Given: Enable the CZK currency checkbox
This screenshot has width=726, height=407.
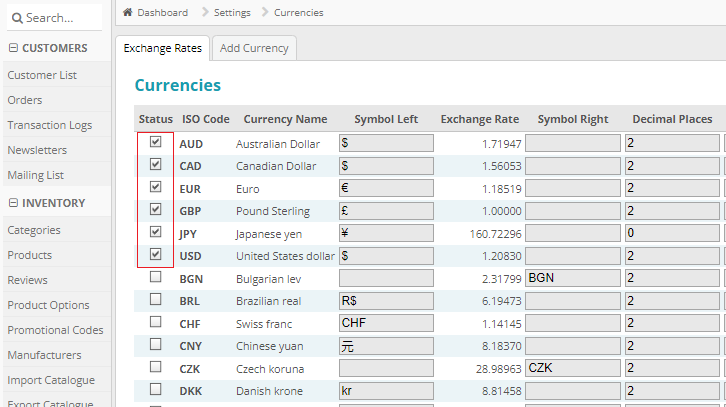Looking at the screenshot, I should click(x=156, y=367).
